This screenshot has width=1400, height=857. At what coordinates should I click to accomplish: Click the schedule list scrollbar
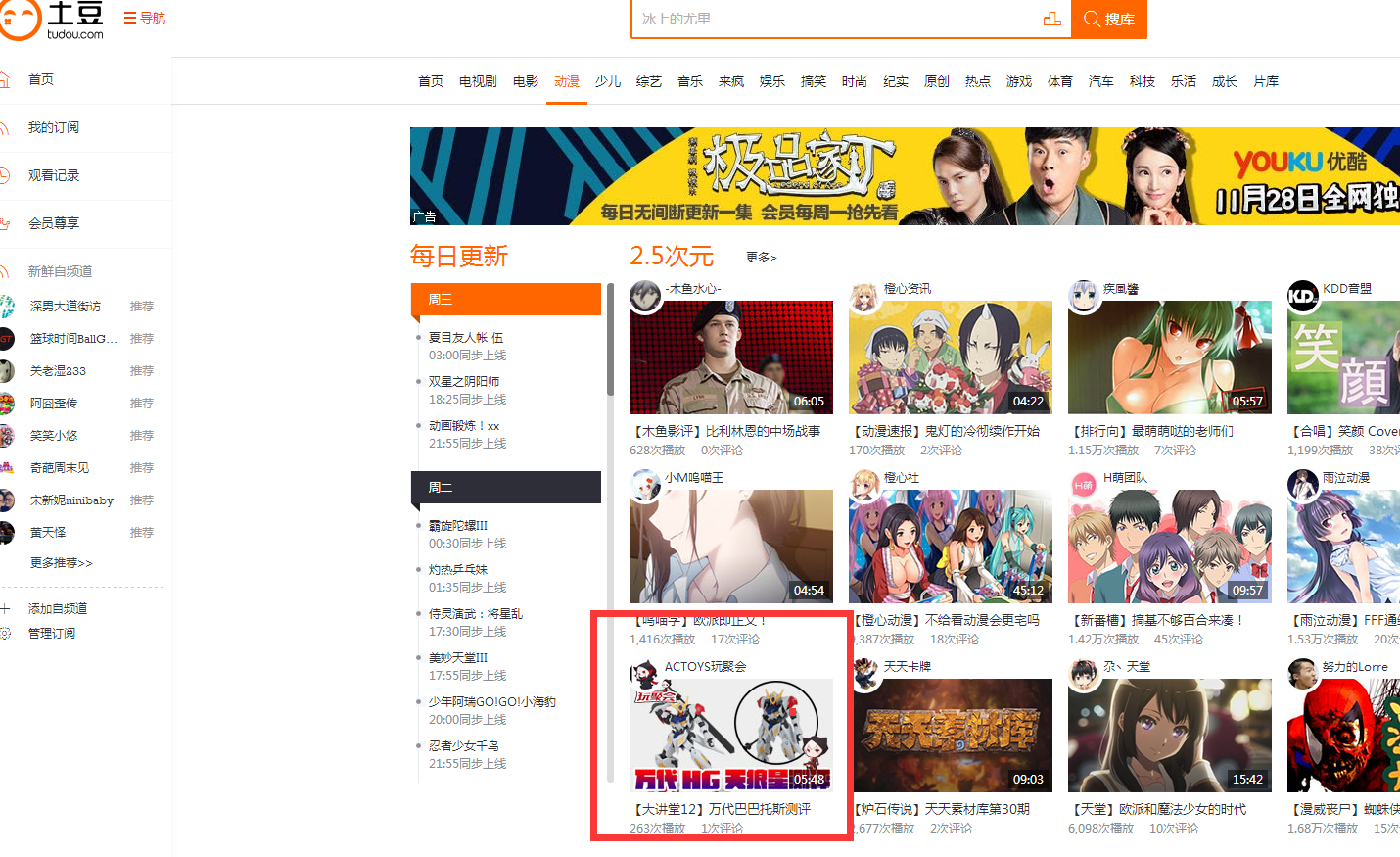[x=610, y=341]
